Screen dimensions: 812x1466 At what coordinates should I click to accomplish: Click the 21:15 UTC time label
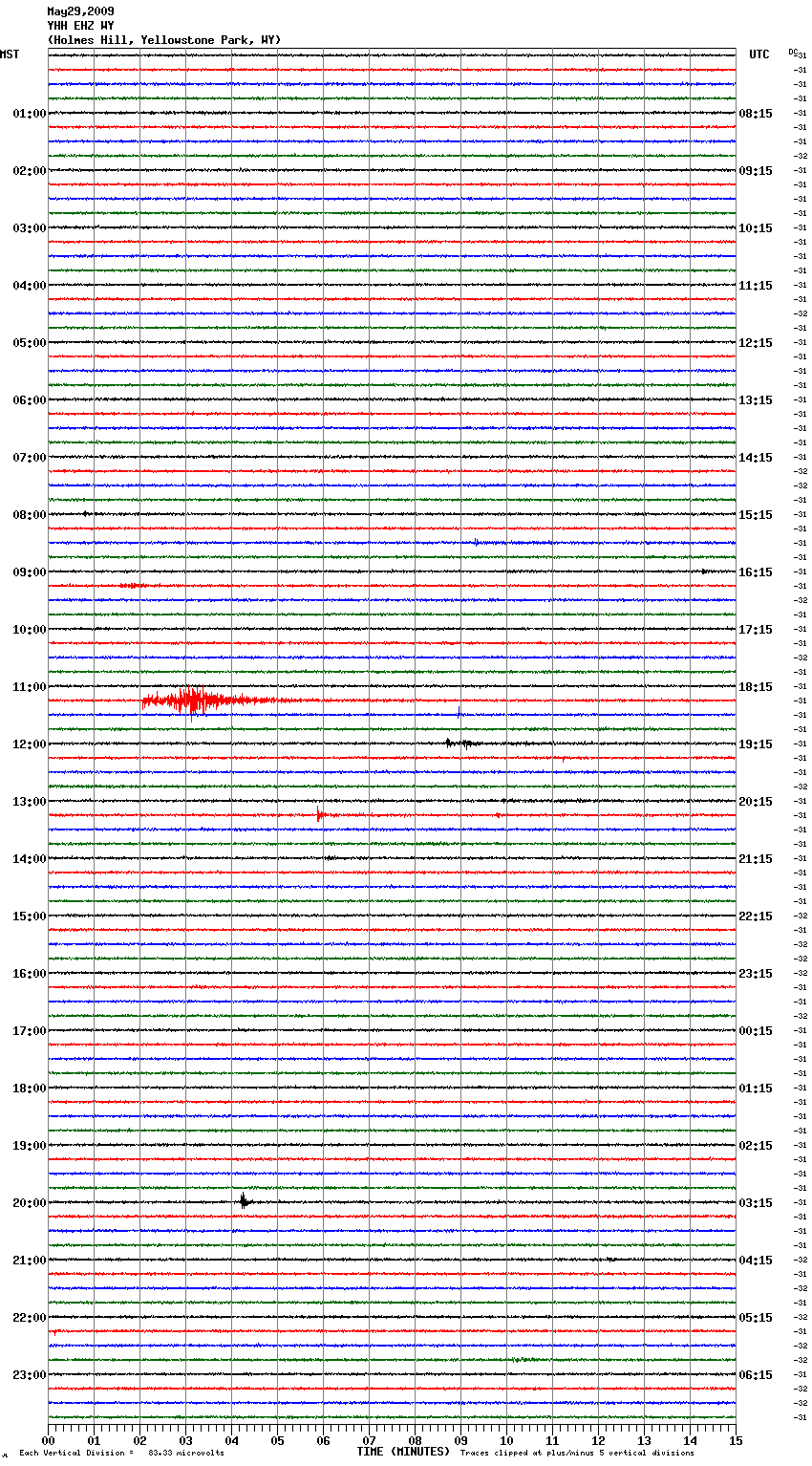pyautogui.click(x=756, y=859)
